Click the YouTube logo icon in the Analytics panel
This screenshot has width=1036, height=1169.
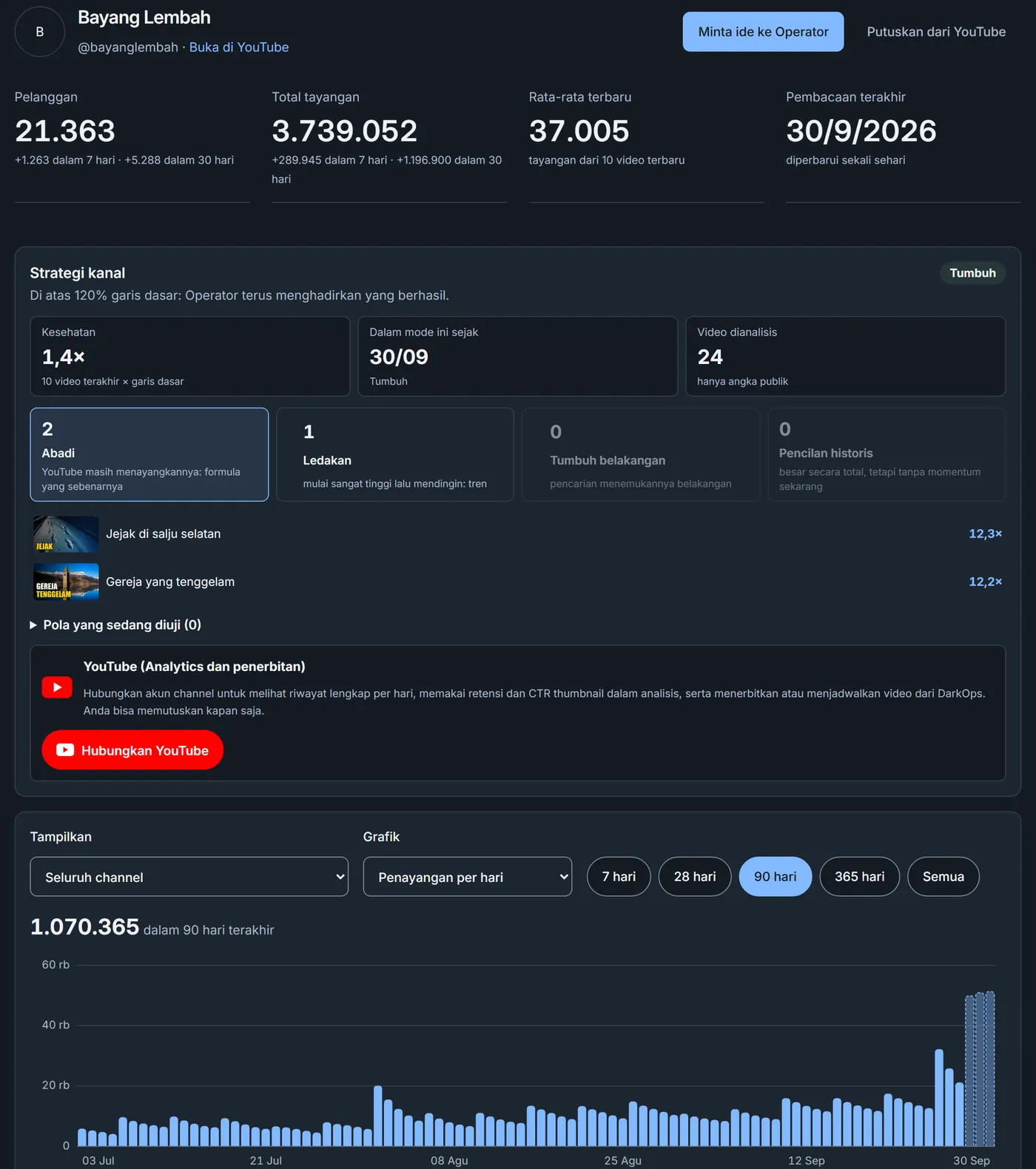57,687
